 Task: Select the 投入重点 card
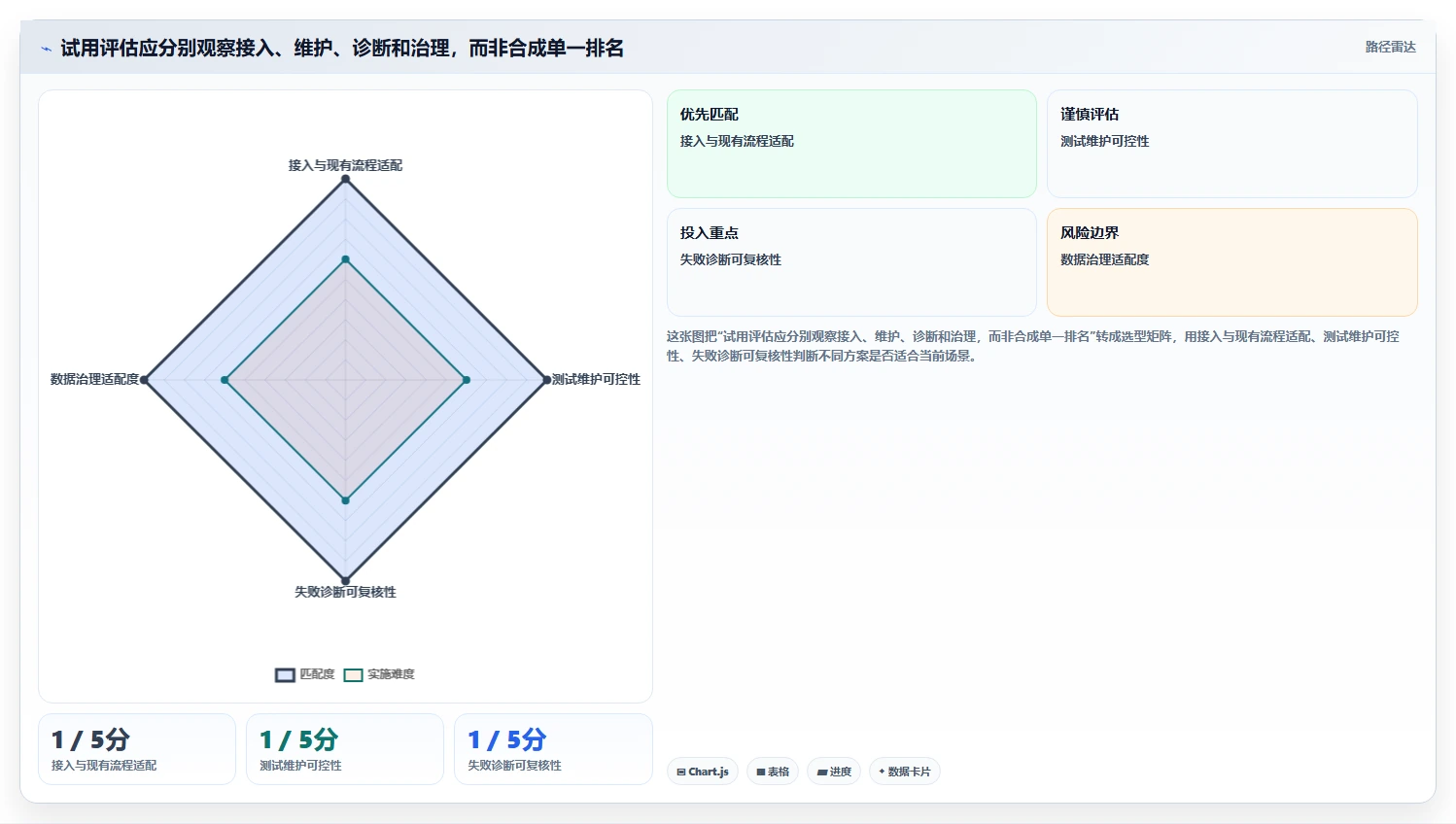pyautogui.click(x=851, y=262)
